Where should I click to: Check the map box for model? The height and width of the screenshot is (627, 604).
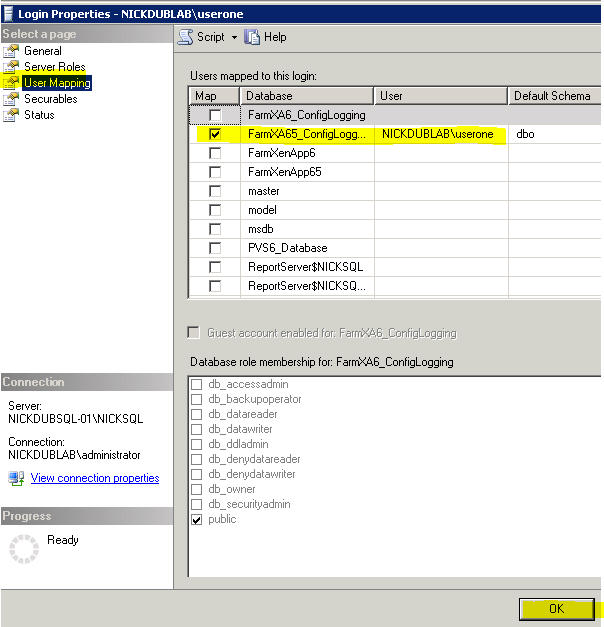[x=215, y=210]
